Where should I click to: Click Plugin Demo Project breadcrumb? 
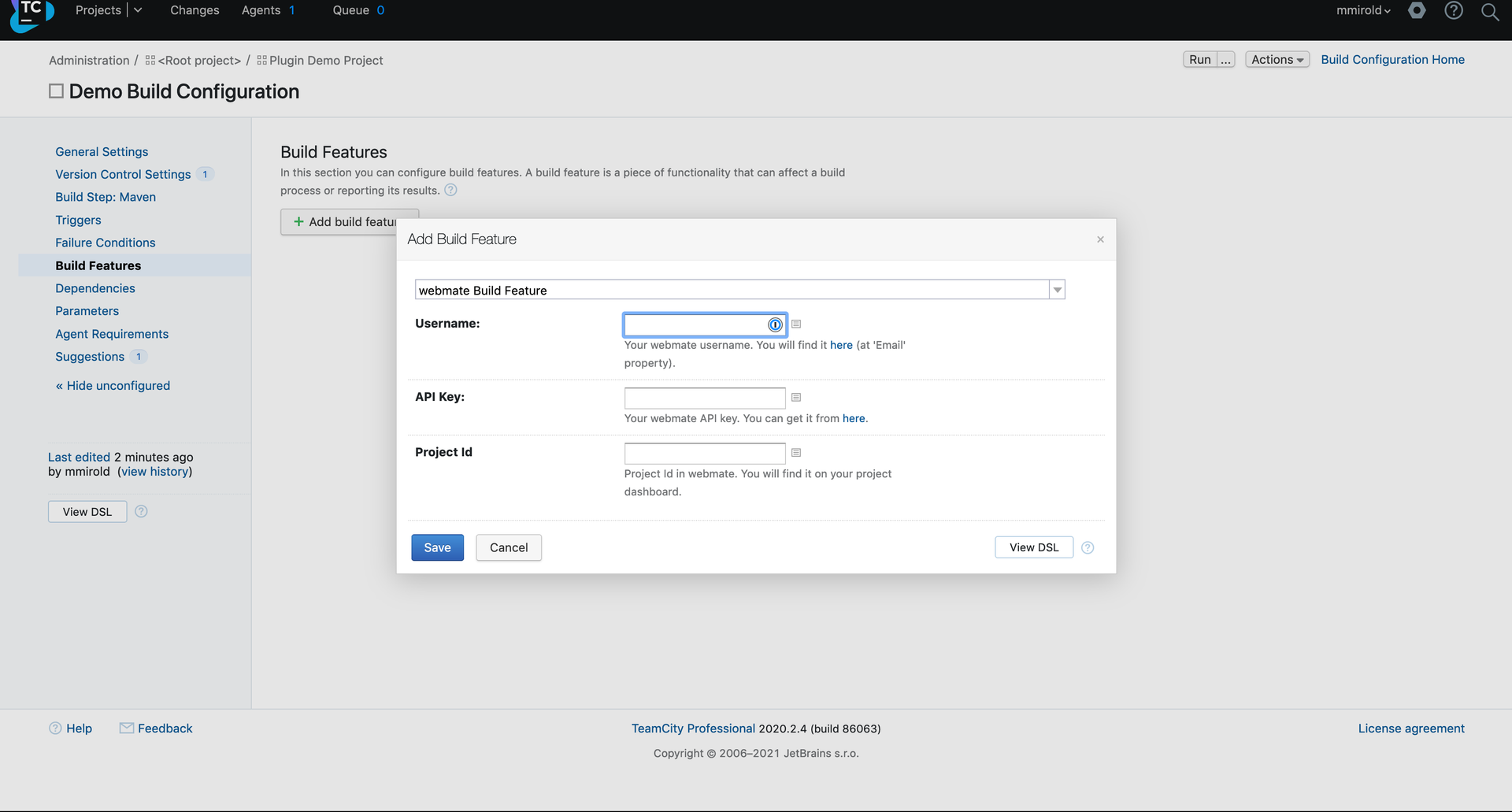point(326,61)
